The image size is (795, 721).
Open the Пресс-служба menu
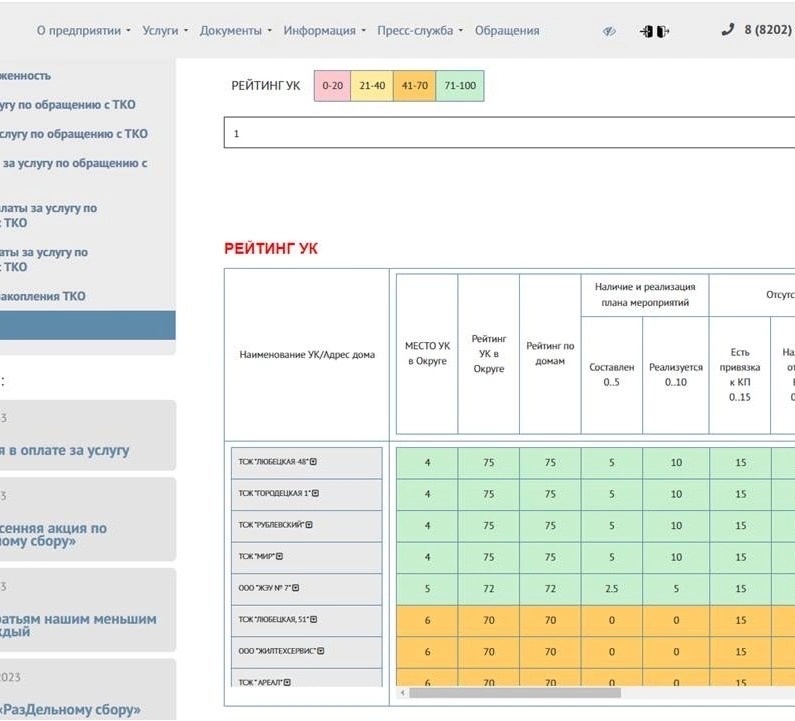click(419, 31)
